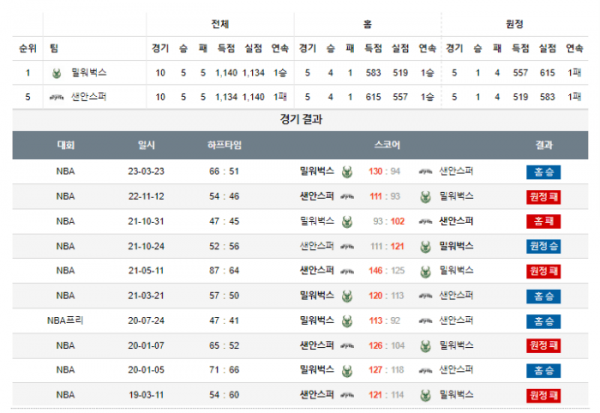Click the 팀 column header
The height and width of the screenshot is (413, 600).
54,48
